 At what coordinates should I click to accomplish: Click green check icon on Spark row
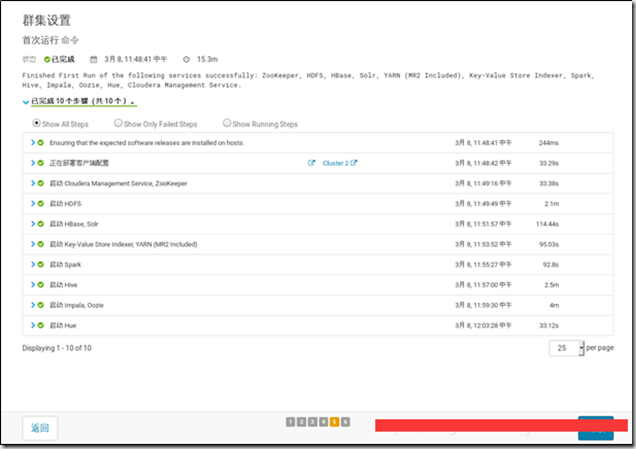pos(41,264)
